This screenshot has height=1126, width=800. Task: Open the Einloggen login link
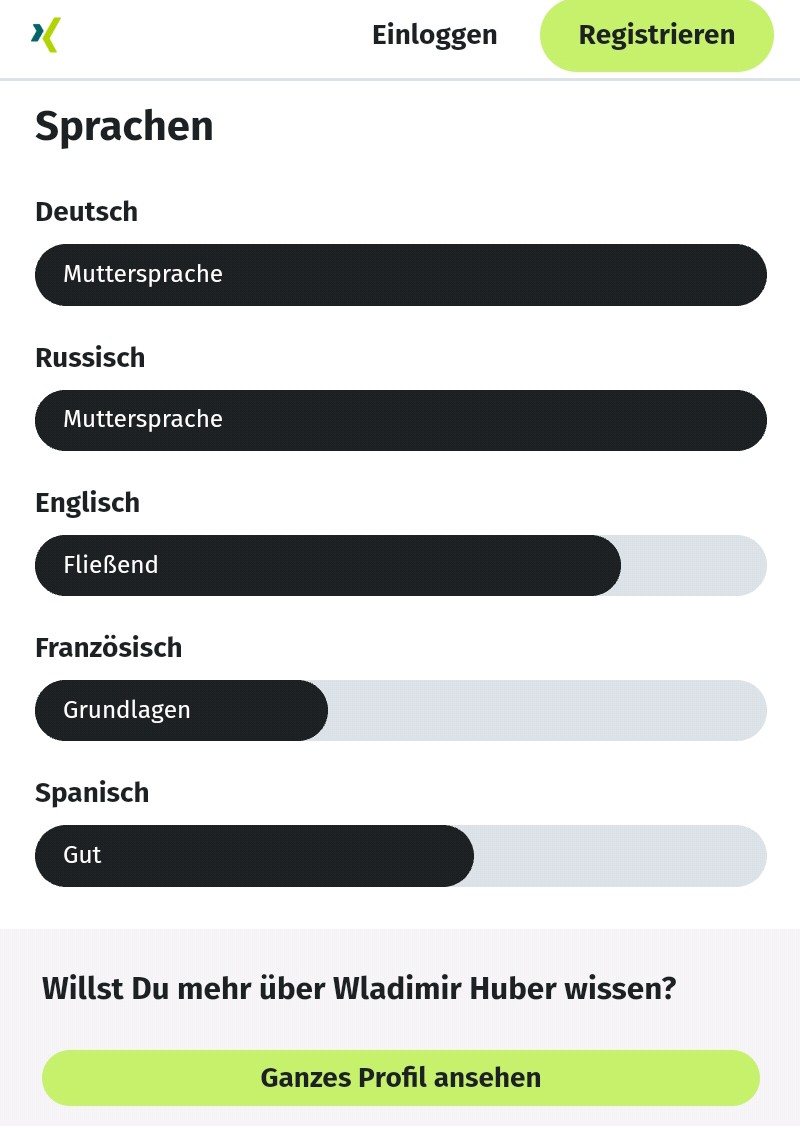[434, 35]
